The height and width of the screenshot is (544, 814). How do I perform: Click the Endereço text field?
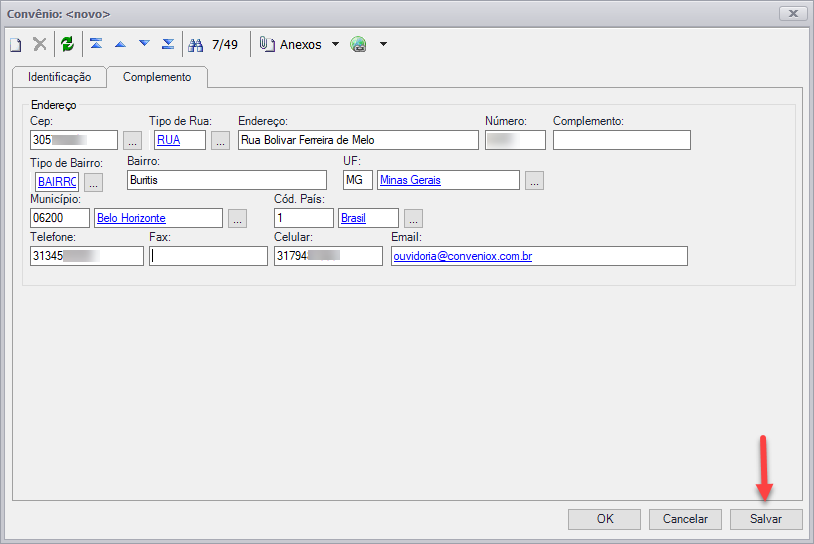358,140
